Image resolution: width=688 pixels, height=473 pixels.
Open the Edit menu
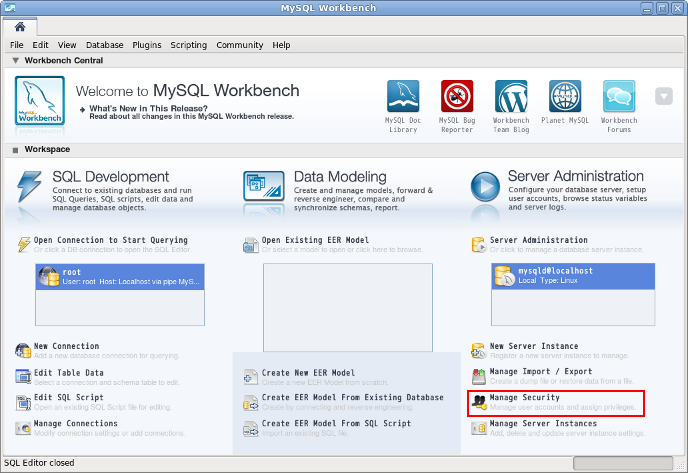point(40,45)
